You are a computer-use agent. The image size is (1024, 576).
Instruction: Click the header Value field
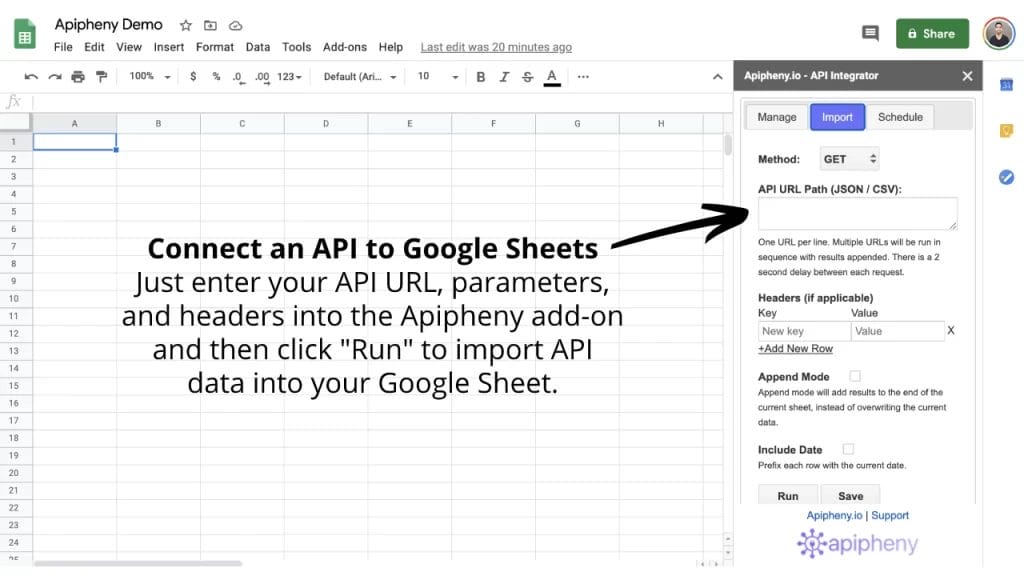[898, 331]
